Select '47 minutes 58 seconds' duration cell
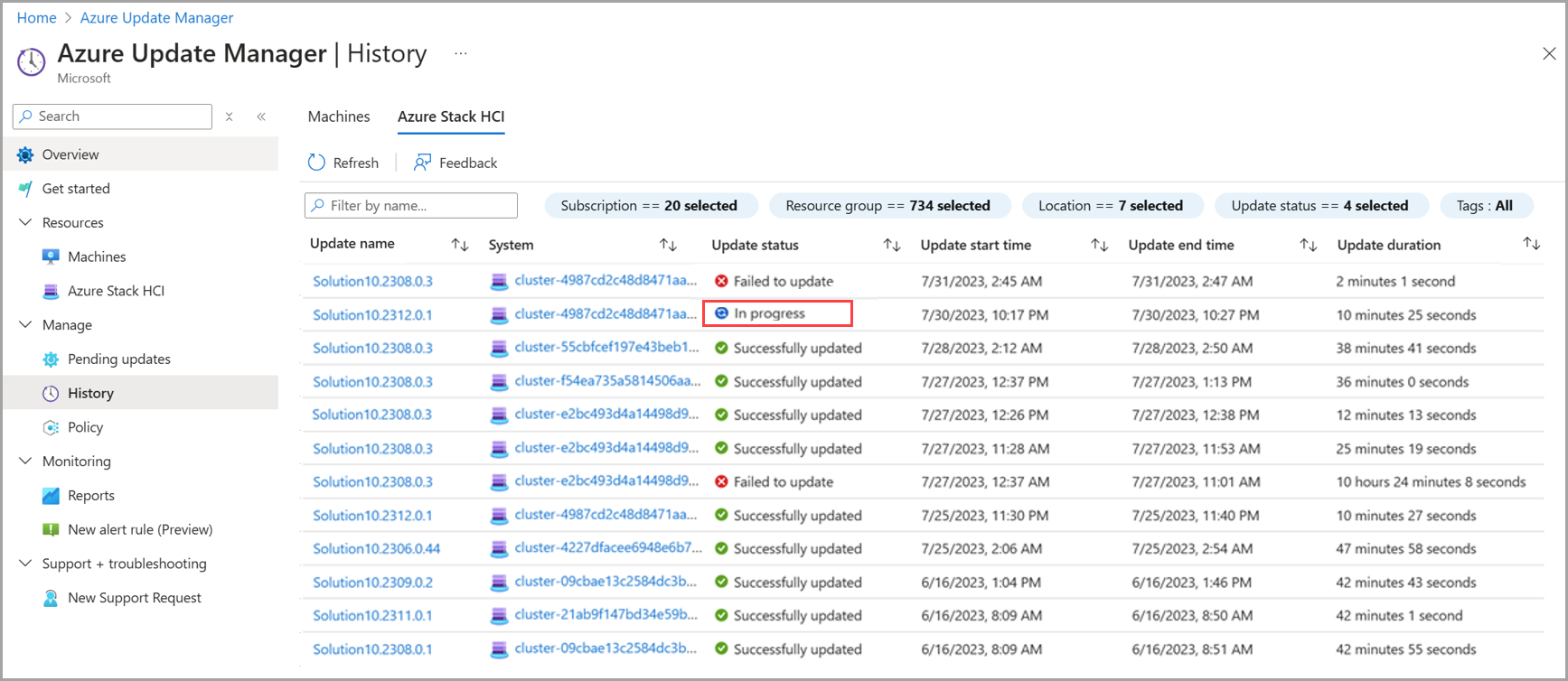Image resolution: width=1568 pixels, height=681 pixels. [1405, 549]
